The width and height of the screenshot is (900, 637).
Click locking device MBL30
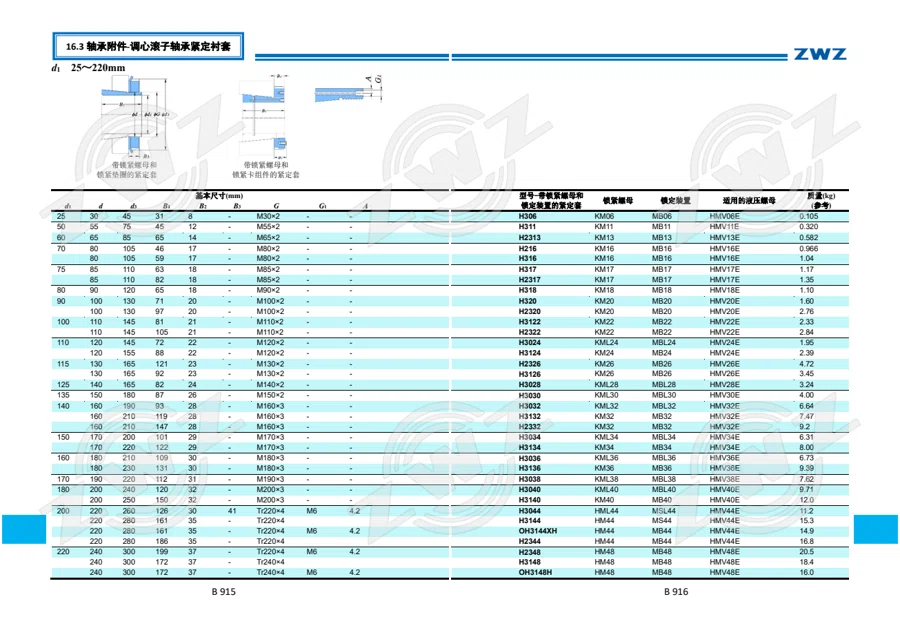tap(664, 395)
